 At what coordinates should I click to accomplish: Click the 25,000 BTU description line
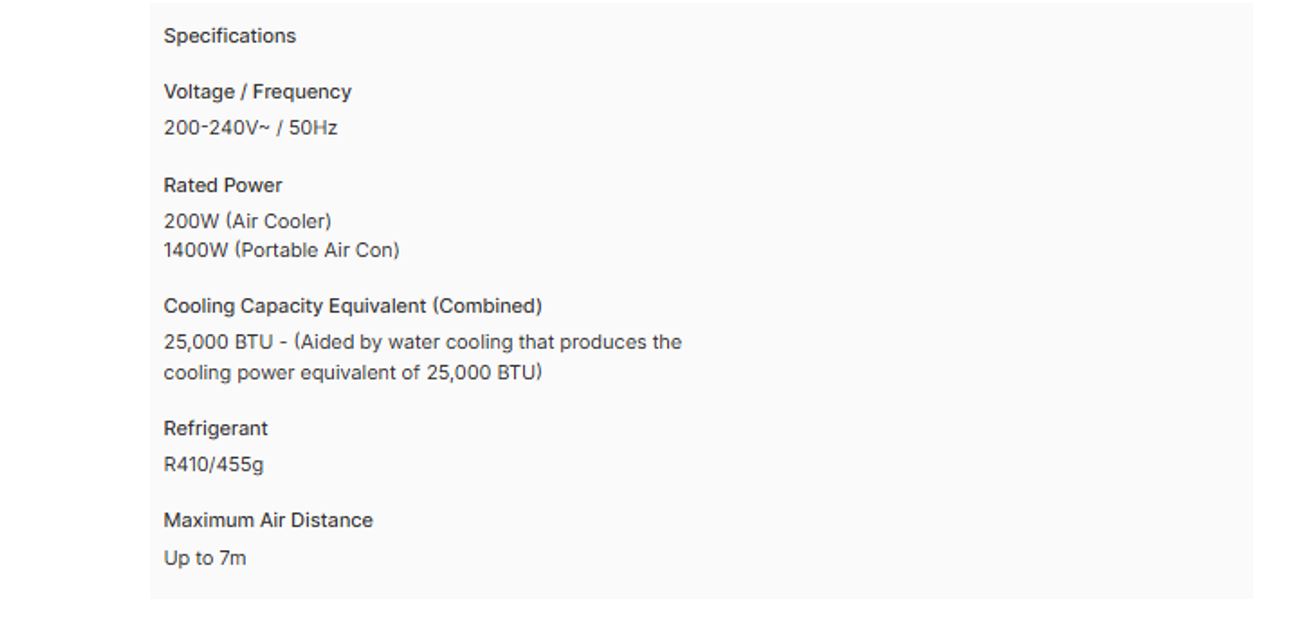(423, 342)
